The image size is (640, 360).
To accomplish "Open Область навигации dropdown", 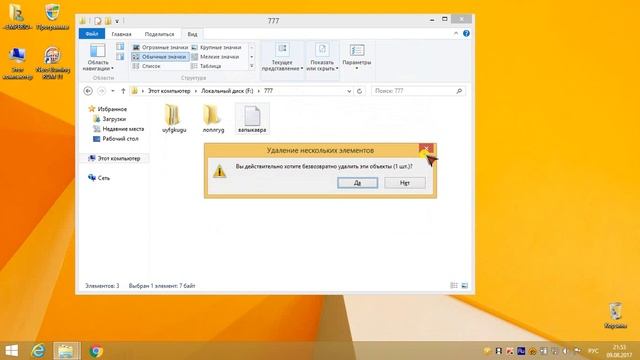I will (x=98, y=57).
